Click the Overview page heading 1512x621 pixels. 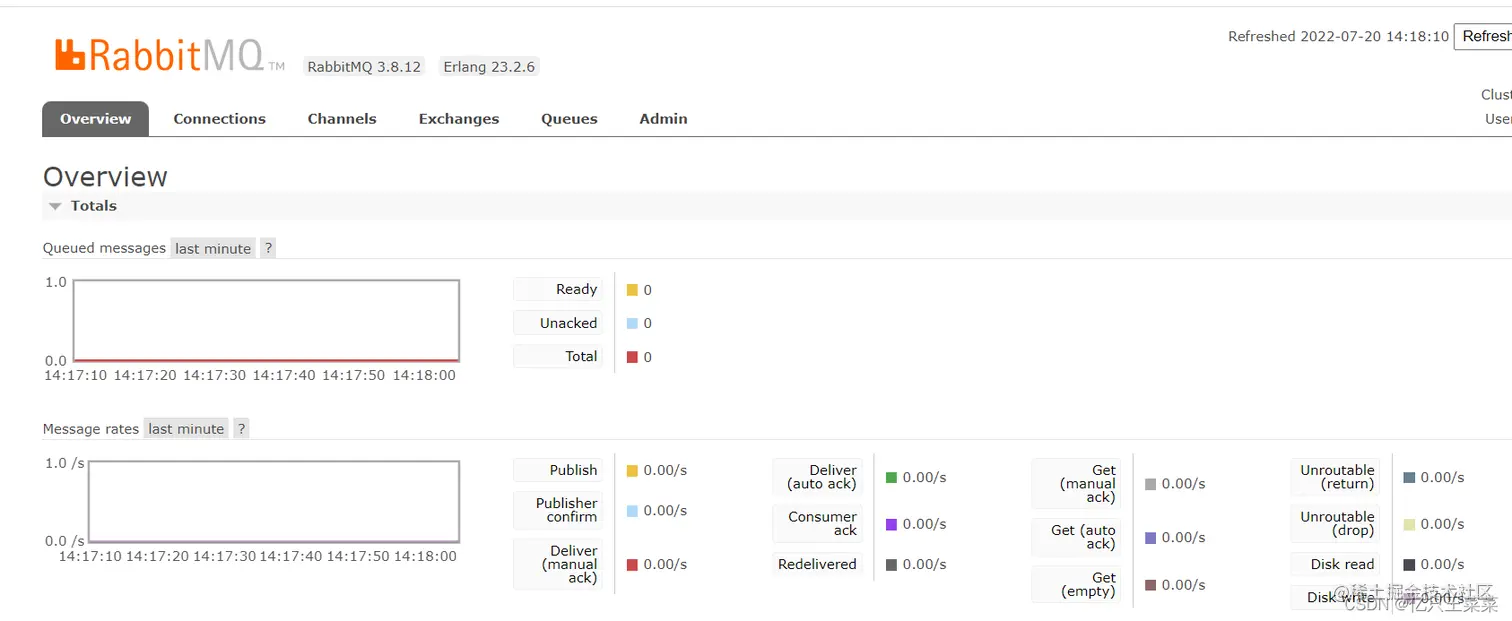105,177
